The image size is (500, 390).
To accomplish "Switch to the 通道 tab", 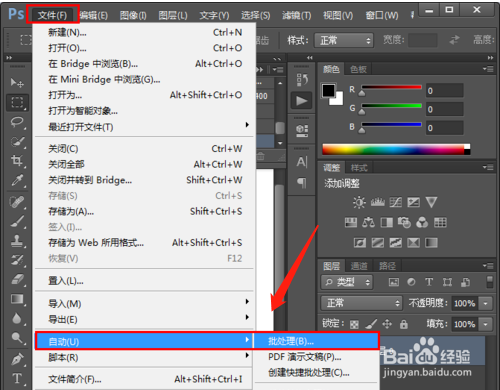I will tap(359, 266).
